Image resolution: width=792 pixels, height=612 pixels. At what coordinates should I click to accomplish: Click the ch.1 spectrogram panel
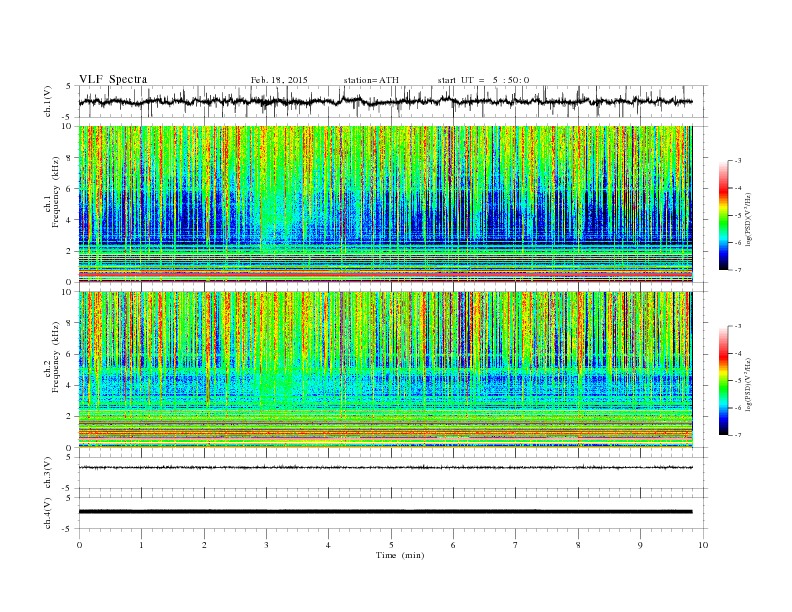click(385, 204)
